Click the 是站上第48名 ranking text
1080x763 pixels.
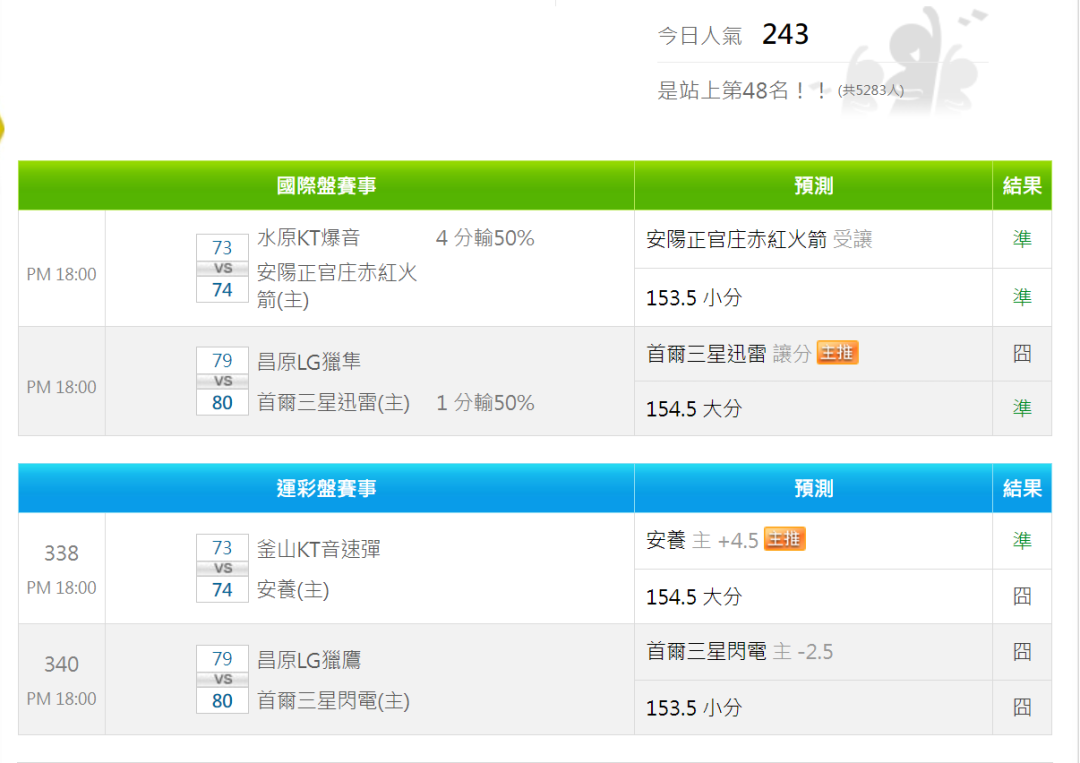coord(742,90)
